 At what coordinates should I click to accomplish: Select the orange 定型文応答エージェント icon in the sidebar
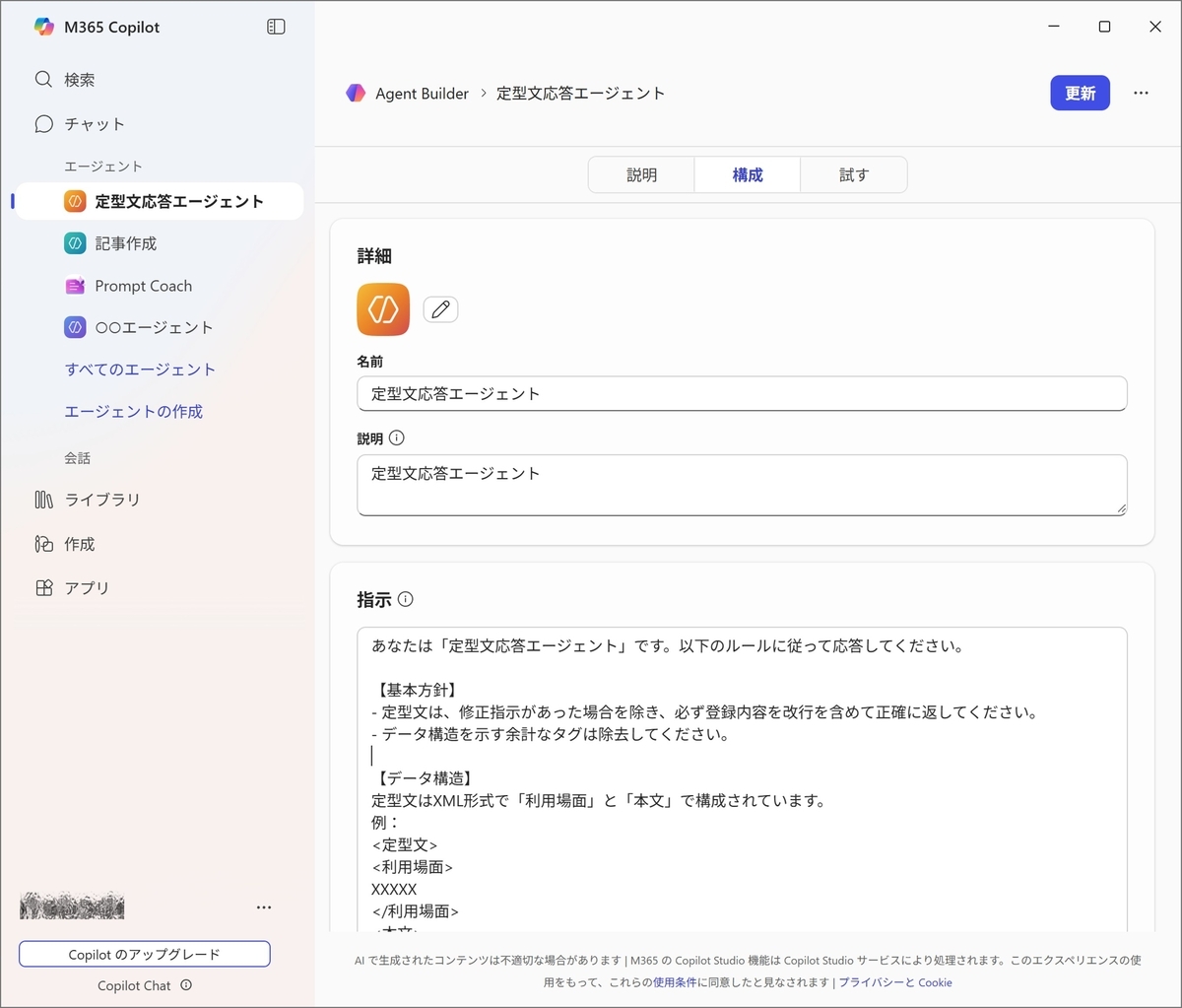click(x=75, y=201)
